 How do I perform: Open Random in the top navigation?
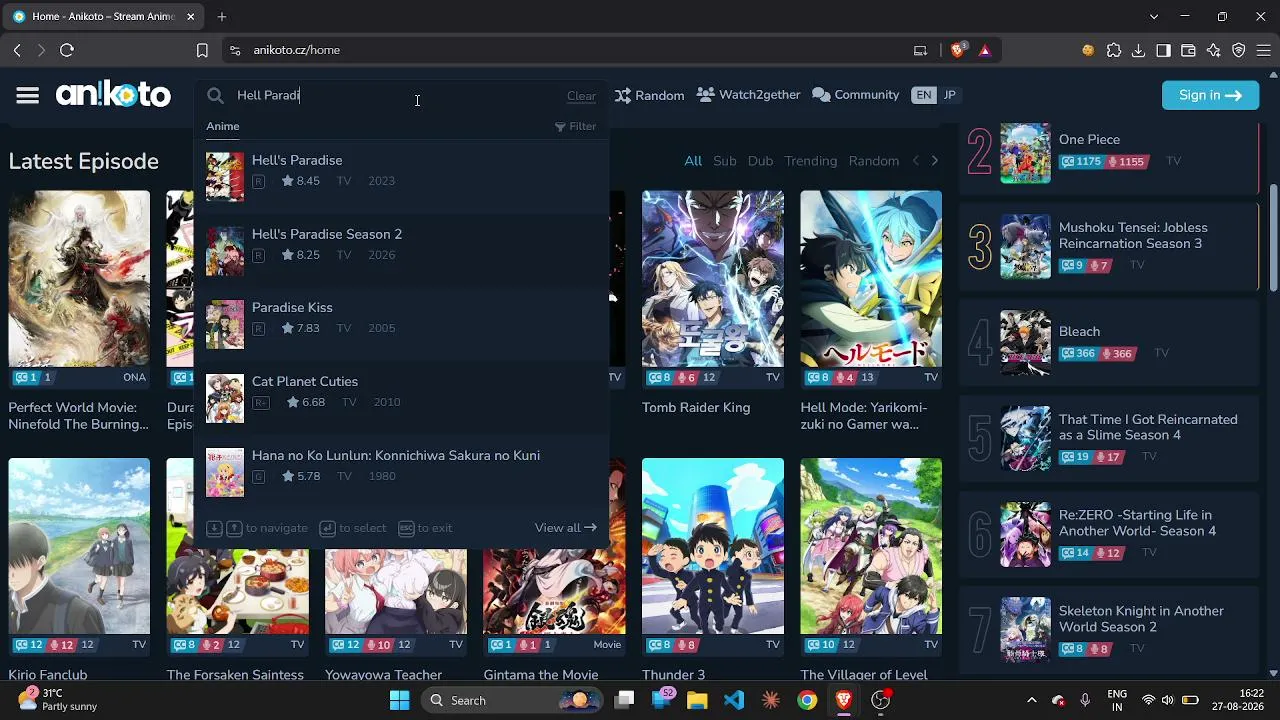click(649, 95)
